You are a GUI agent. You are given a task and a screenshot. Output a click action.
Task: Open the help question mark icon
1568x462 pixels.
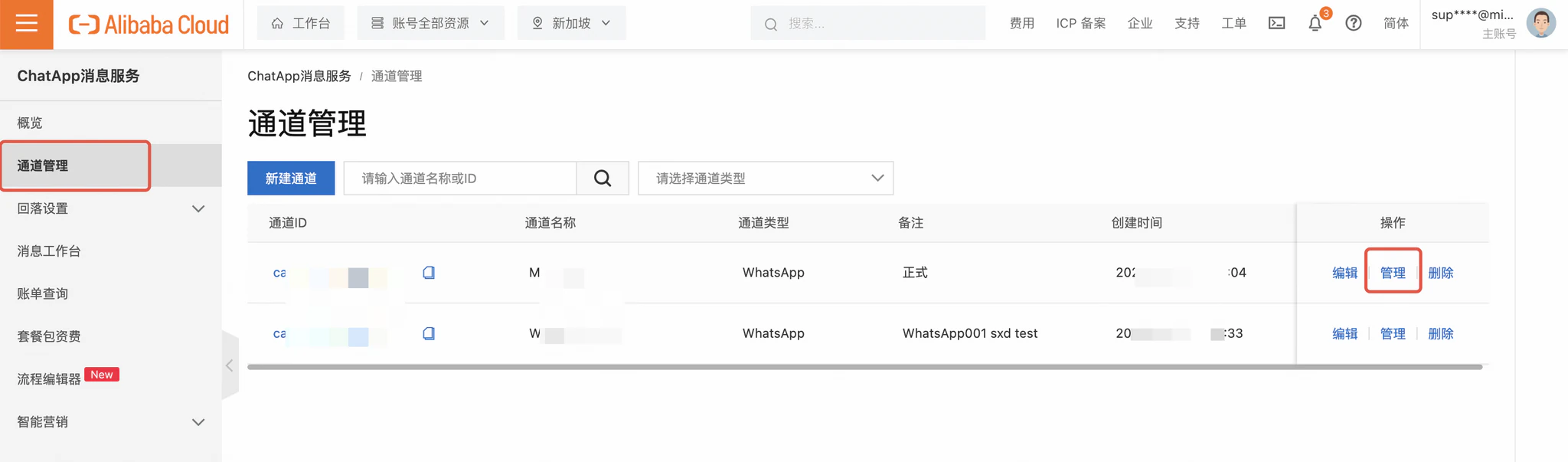point(1353,24)
